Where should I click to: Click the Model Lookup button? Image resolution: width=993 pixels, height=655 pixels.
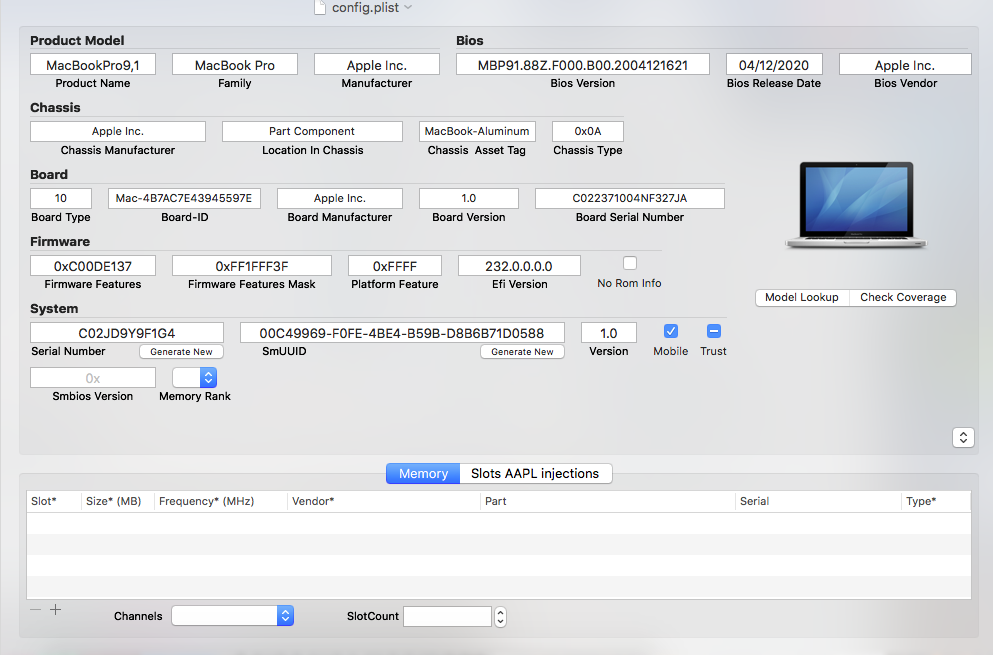(803, 297)
